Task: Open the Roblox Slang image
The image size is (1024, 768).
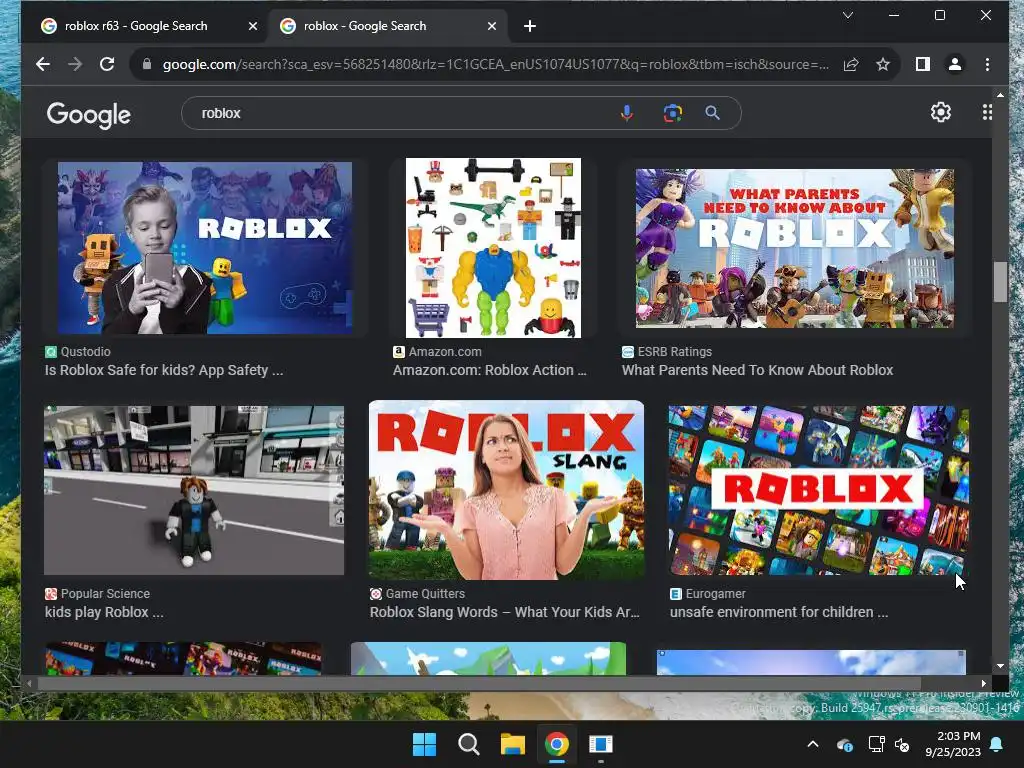Action: [506, 490]
